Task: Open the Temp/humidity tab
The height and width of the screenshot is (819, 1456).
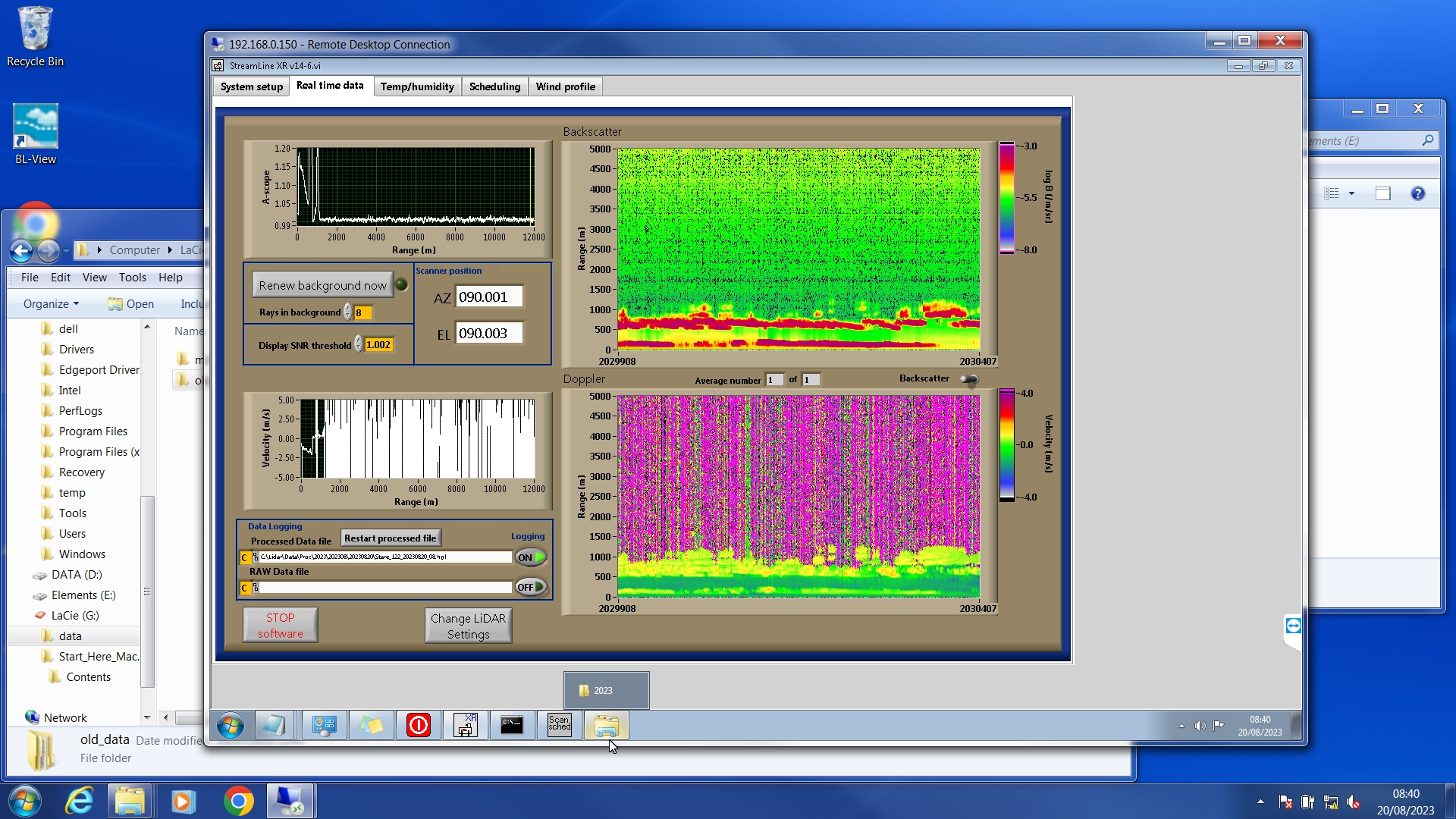Action: coord(417,86)
